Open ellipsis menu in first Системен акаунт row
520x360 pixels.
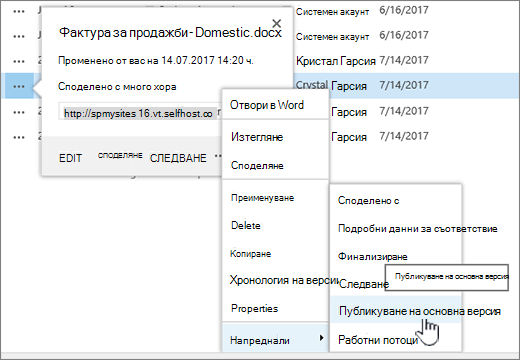(19, 11)
